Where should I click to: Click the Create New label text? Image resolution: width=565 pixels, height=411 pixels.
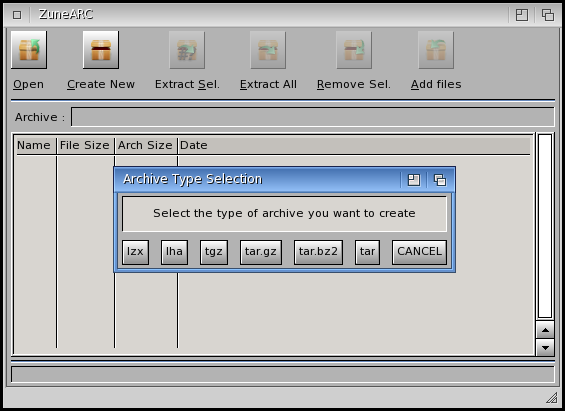[101, 84]
